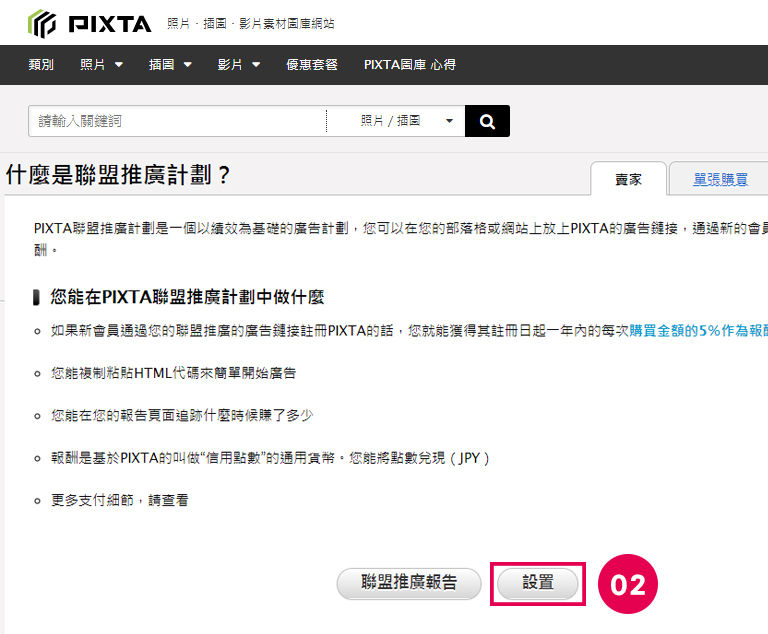Click the tagline 照片·插圖·影片素材圖庫網站
Image resolution: width=768 pixels, height=634 pixels.
pyautogui.click(x=250, y=24)
